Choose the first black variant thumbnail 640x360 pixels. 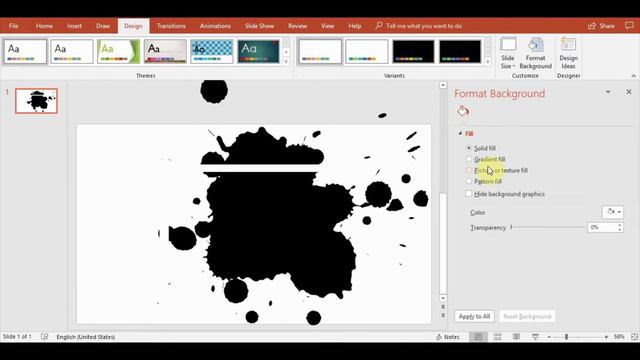point(413,51)
